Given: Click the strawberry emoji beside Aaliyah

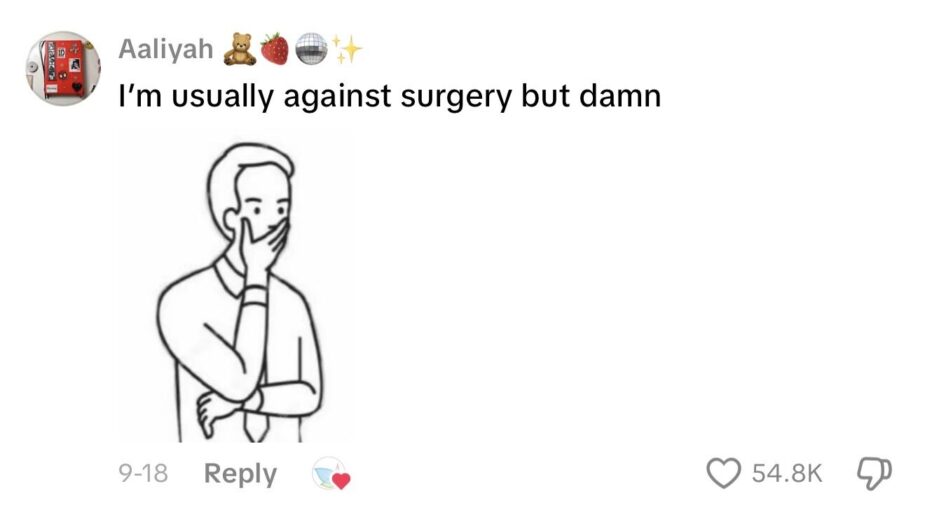Looking at the screenshot, I should (274, 49).
